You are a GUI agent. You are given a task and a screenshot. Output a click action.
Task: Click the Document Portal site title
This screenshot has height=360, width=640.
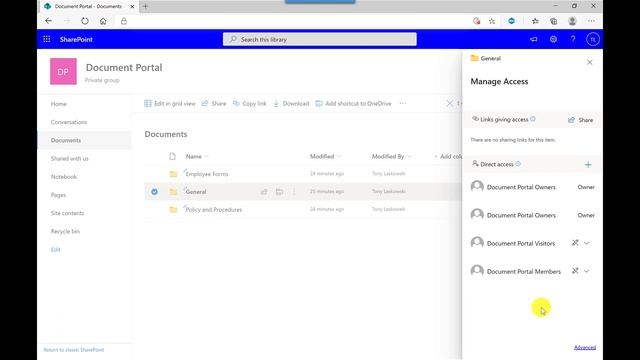click(x=124, y=67)
